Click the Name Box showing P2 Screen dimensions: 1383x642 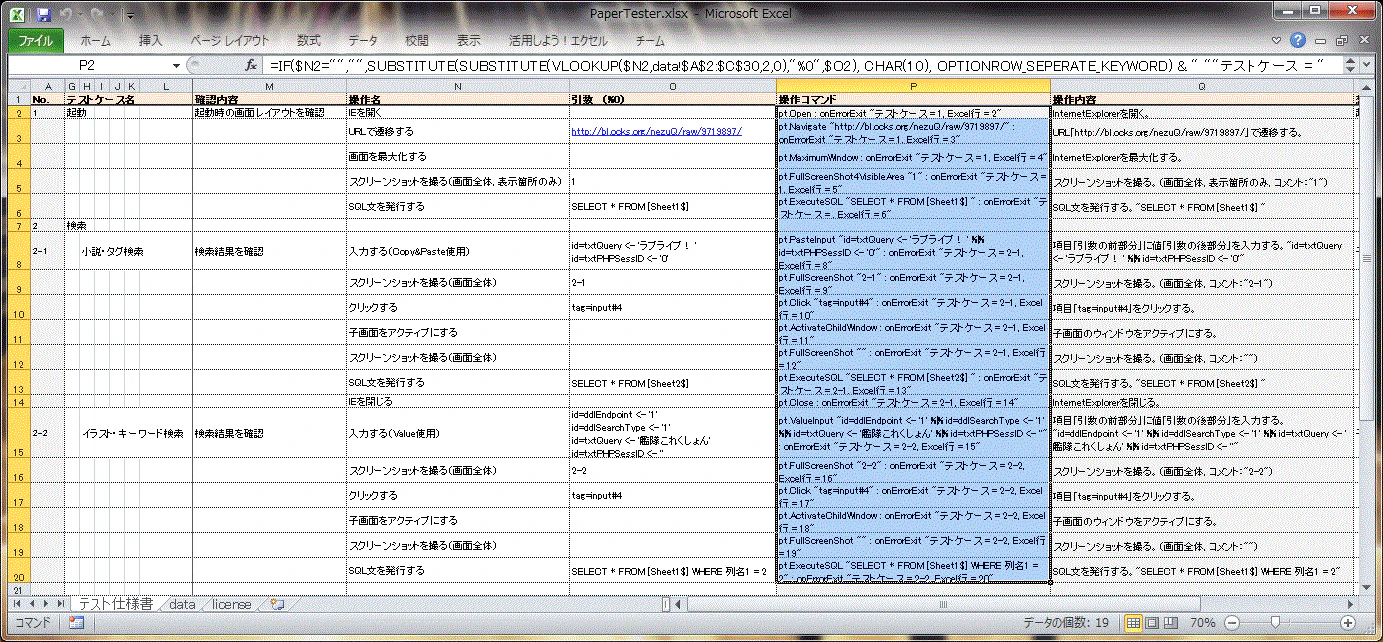[87, 65]
